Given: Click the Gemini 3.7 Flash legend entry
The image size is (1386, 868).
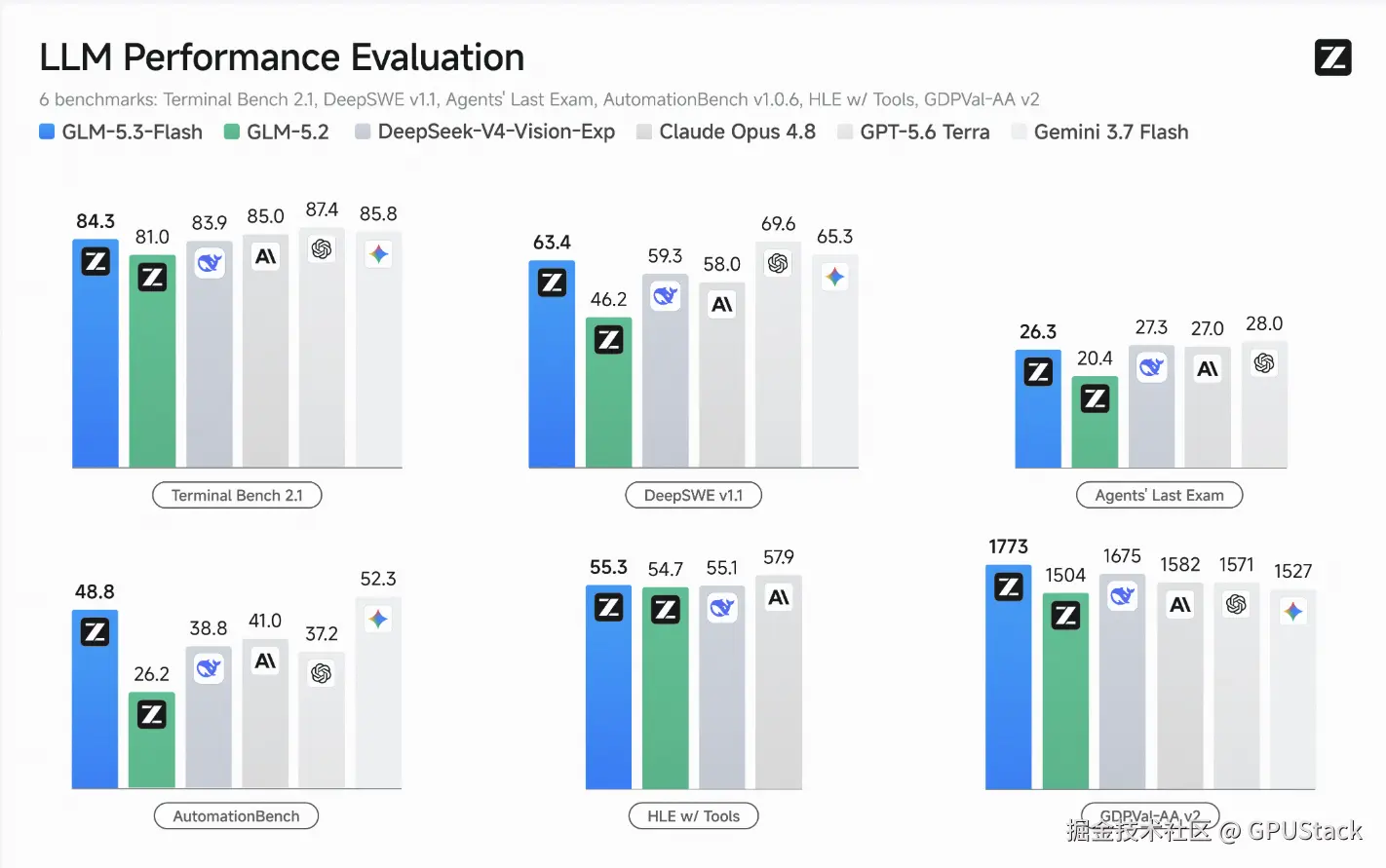Looking at the screenshot, I should pos(1100,132).
